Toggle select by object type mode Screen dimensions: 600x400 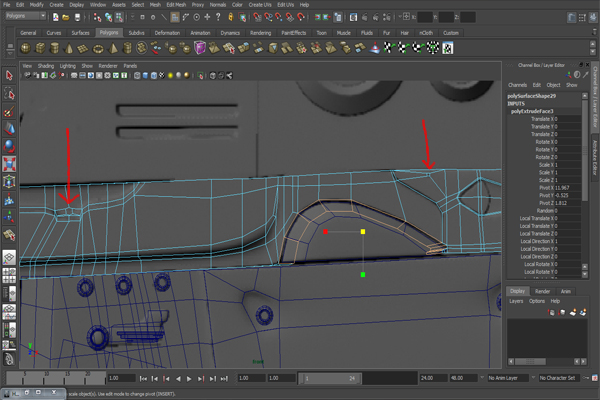coord(108,17)
